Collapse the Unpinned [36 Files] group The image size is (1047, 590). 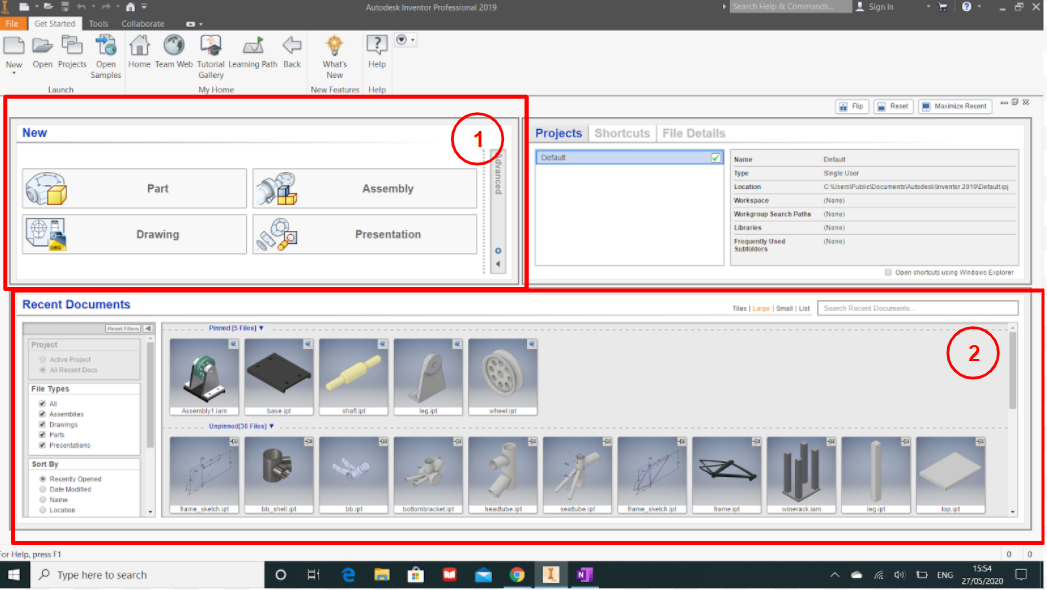pos(271,426)
